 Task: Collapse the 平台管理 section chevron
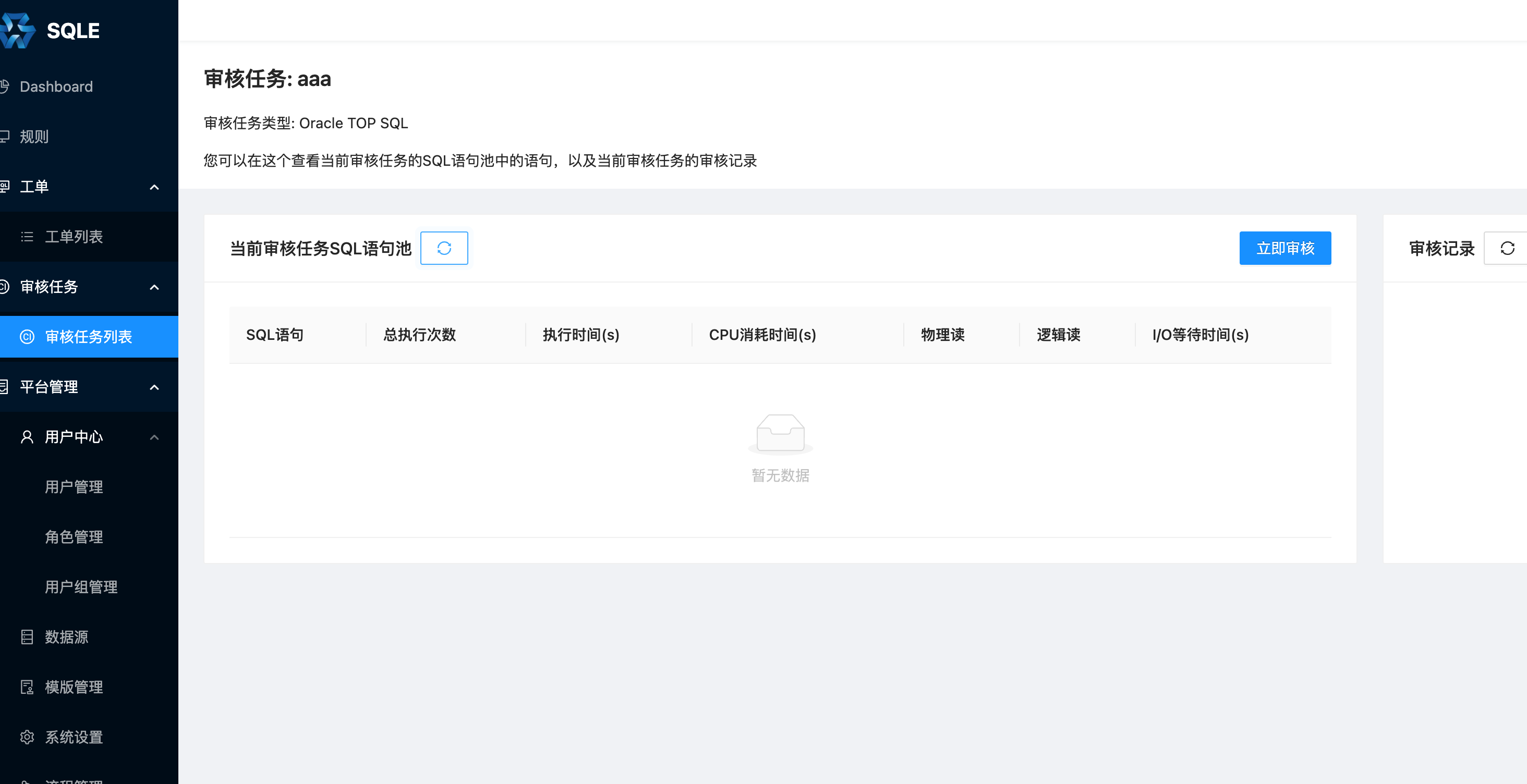coord(155,386)
